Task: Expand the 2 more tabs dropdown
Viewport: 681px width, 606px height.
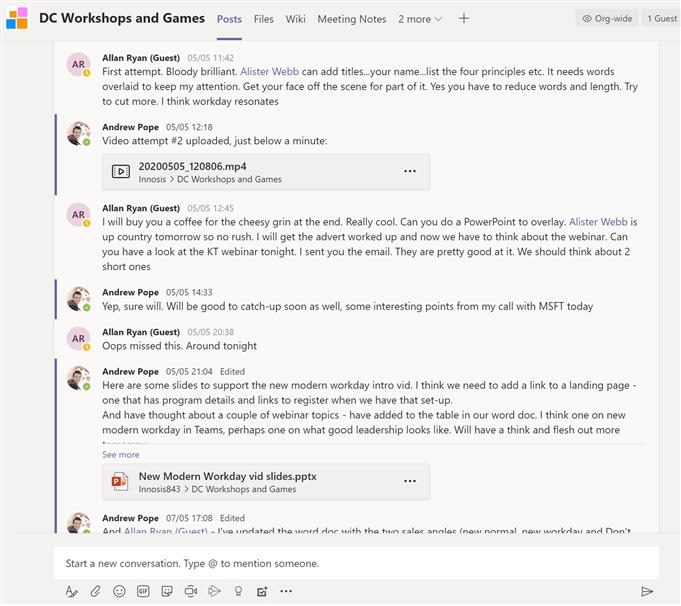Action: [x=420, y=19]
